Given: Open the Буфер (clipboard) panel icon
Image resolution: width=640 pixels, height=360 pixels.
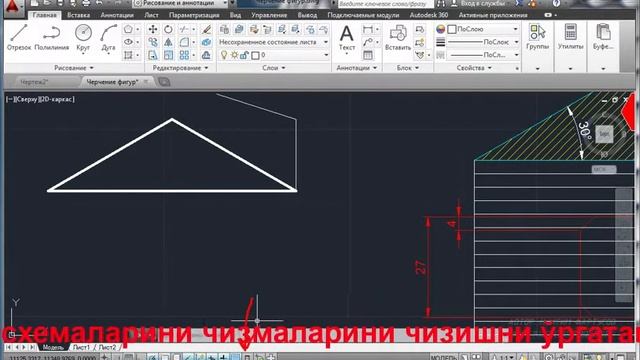Looking at the screenshot, I should click(x=603, y=37).
